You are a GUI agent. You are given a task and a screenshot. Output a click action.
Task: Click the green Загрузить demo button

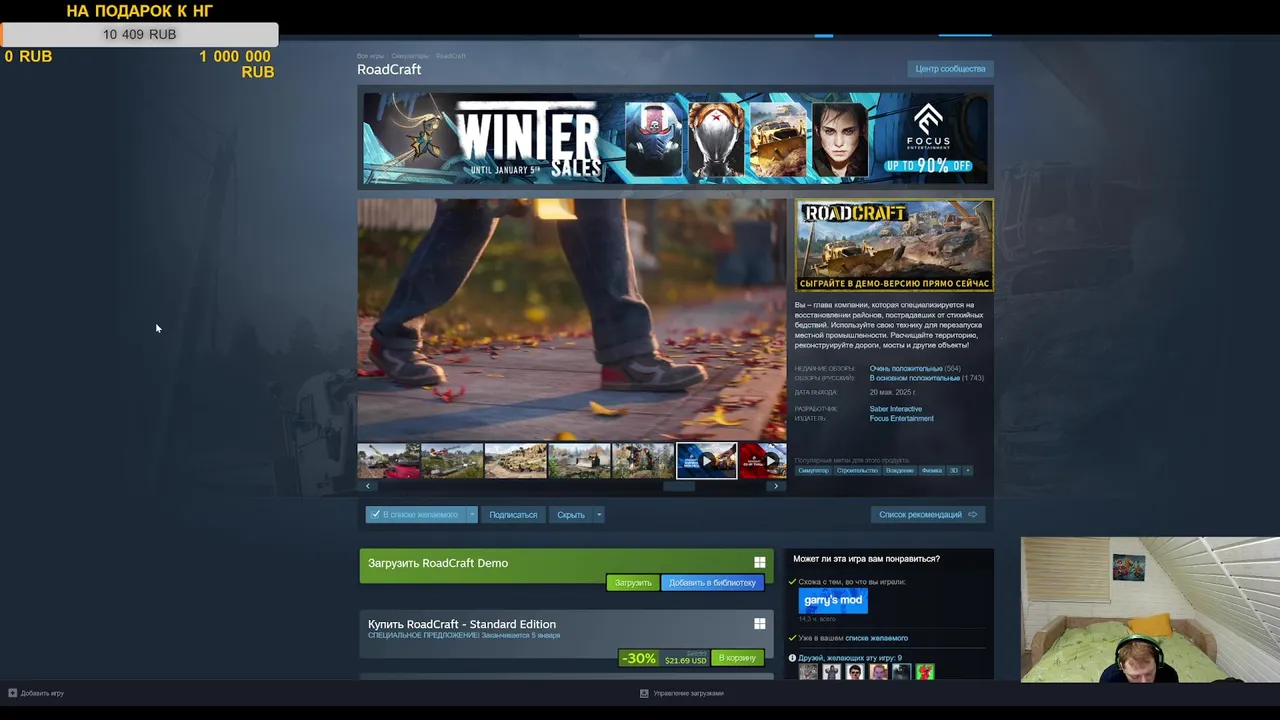point(633,583)
